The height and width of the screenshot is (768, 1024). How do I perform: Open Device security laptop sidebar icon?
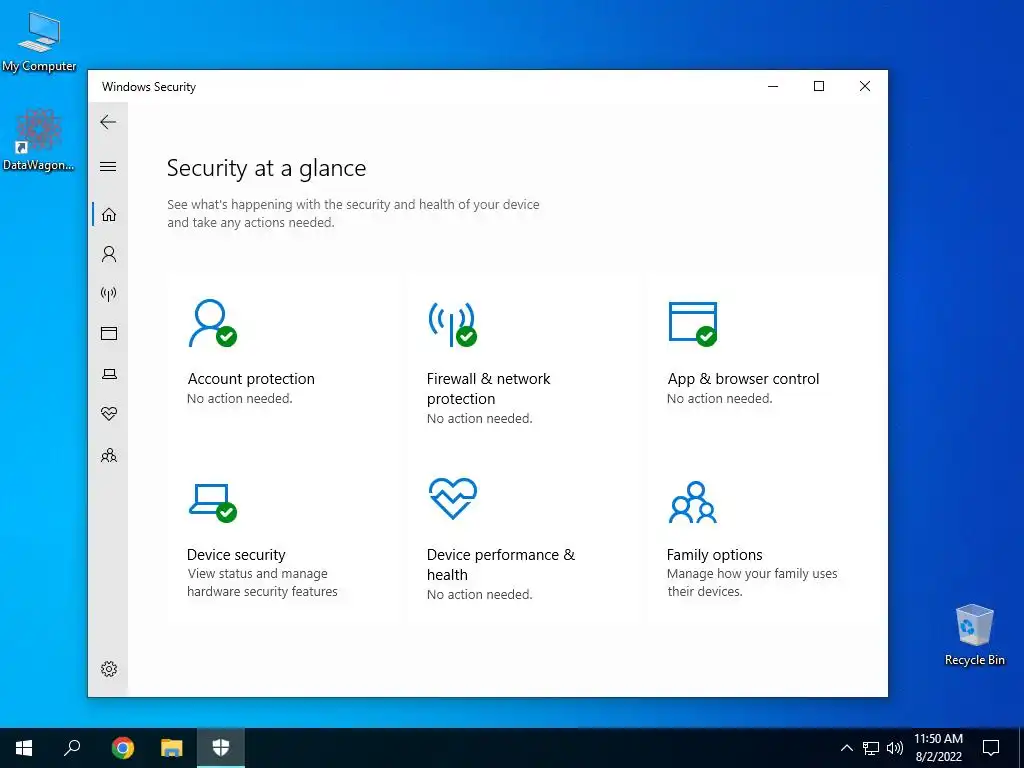pos(109,374)
